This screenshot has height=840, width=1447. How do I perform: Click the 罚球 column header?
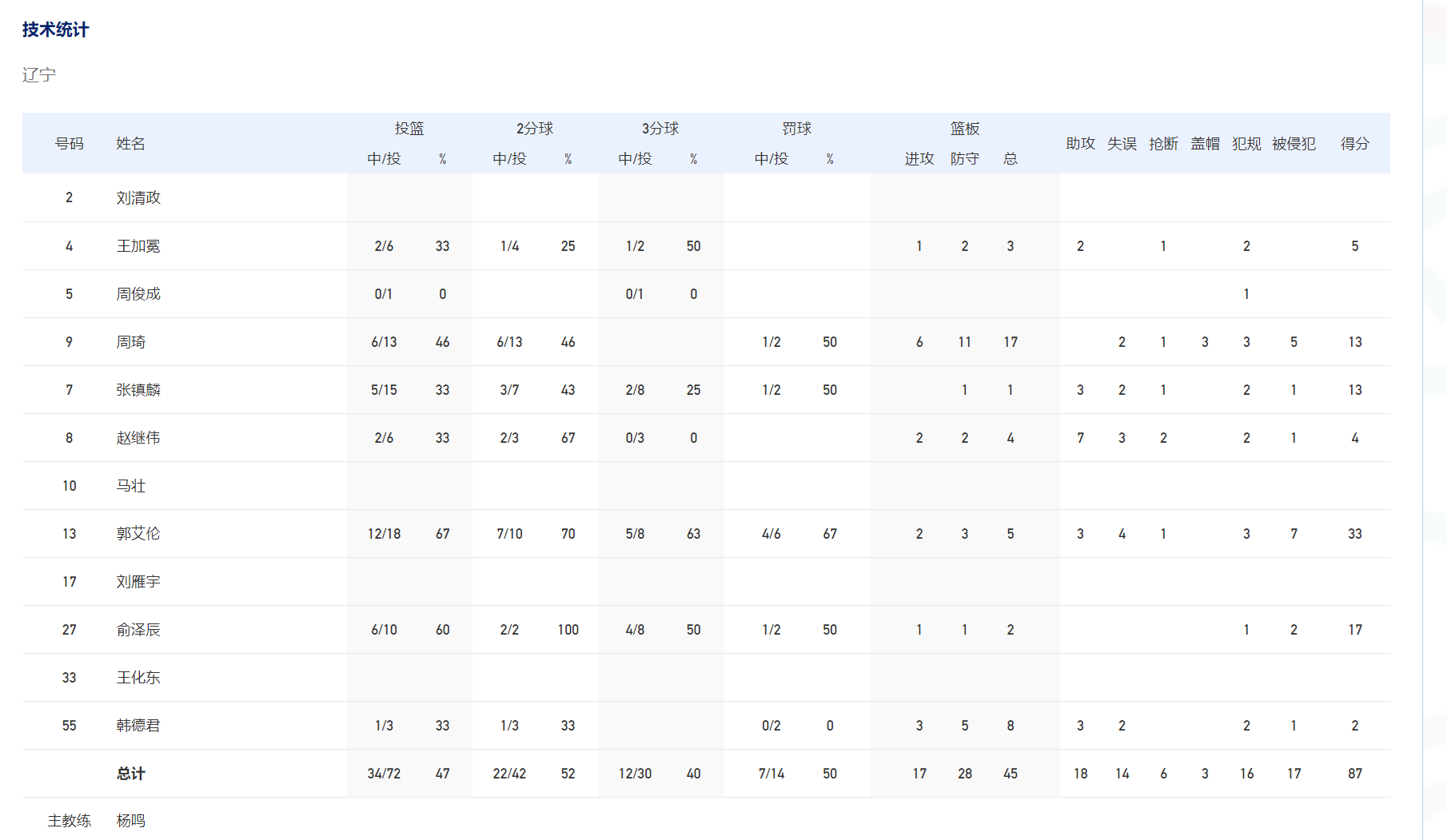pyautogui.click(x=797, y=129)
